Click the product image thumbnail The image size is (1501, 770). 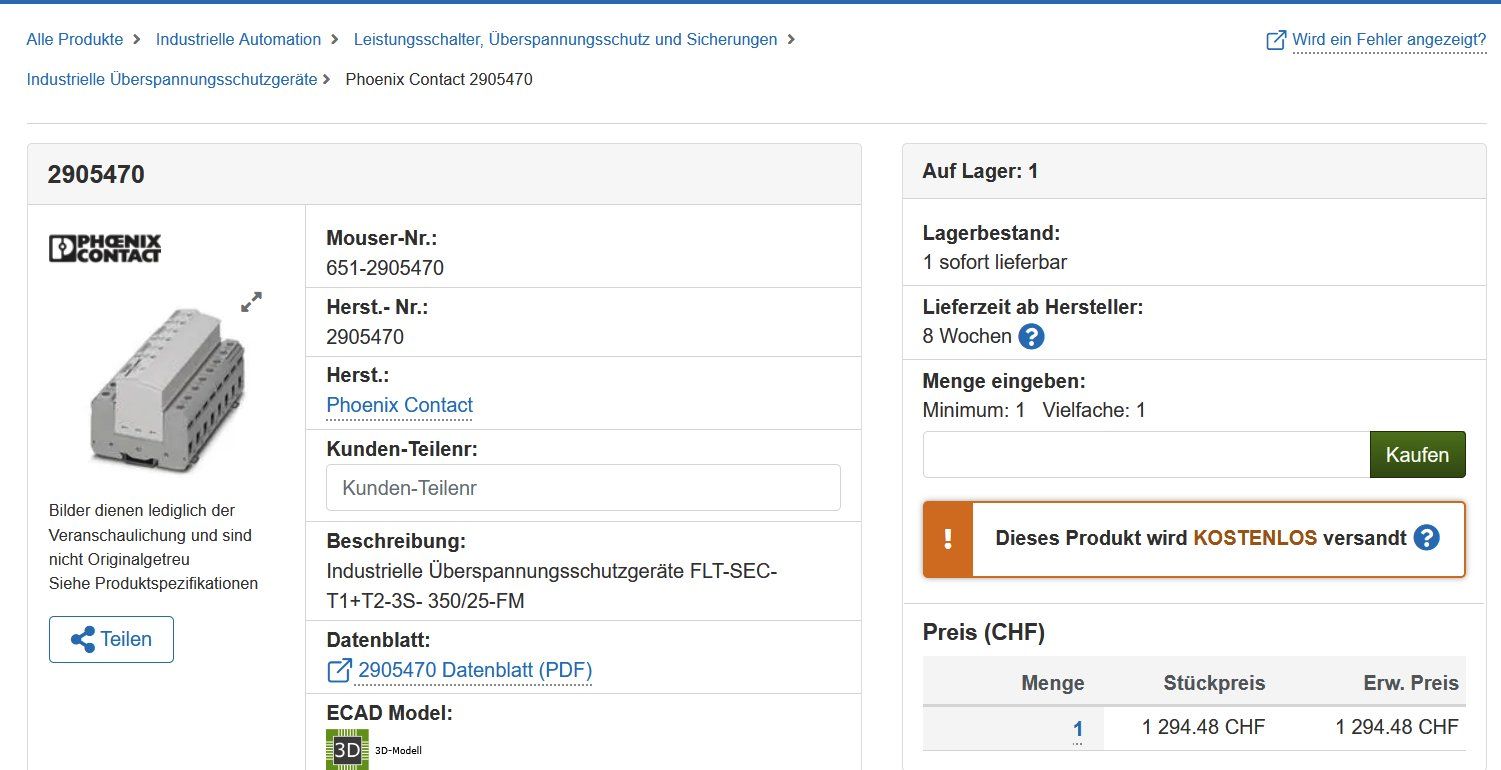(167, 386)
